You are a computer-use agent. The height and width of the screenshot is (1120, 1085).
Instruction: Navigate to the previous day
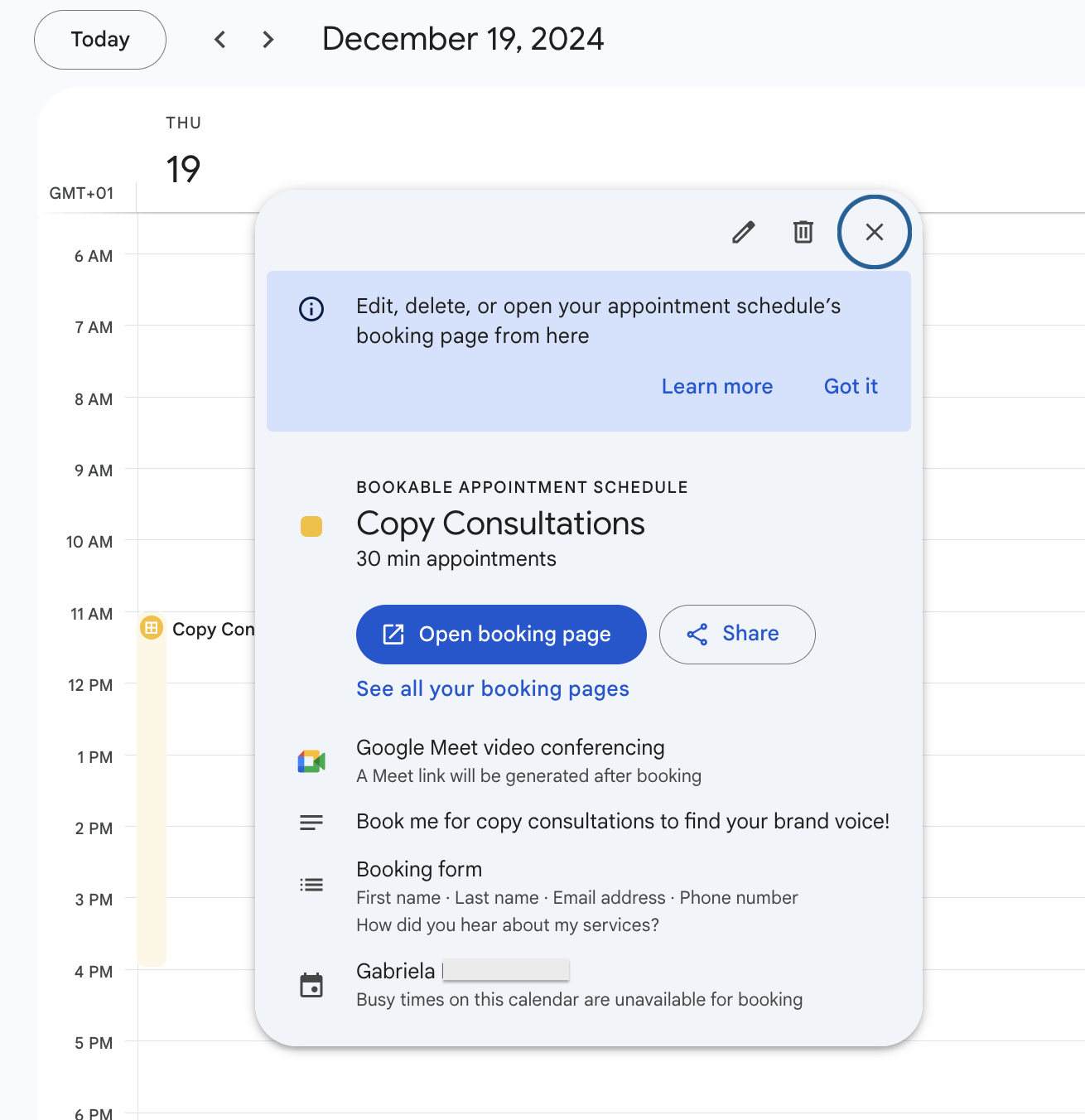[219, 39]
